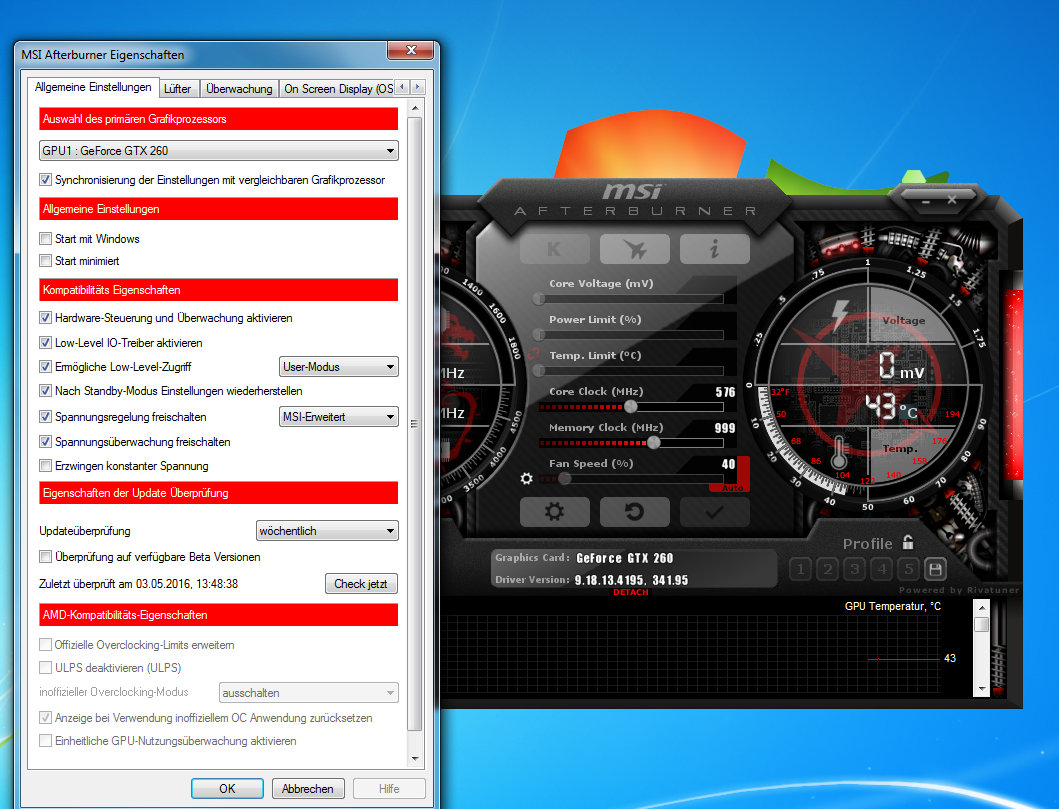
Task: Click the save profile floppy icon
Action: click(935, 569)
